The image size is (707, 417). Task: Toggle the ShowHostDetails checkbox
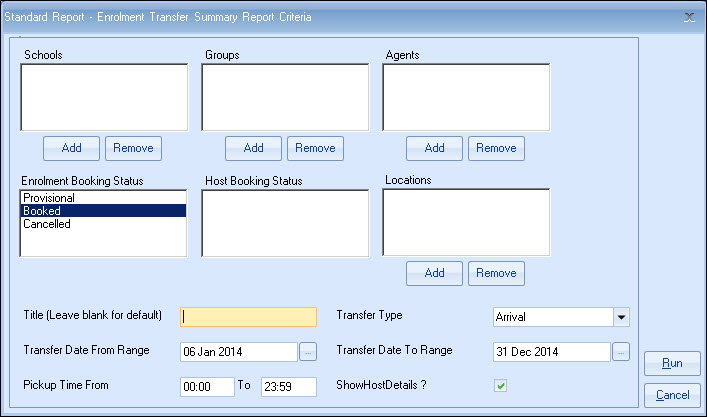click(x=501, y=386)
